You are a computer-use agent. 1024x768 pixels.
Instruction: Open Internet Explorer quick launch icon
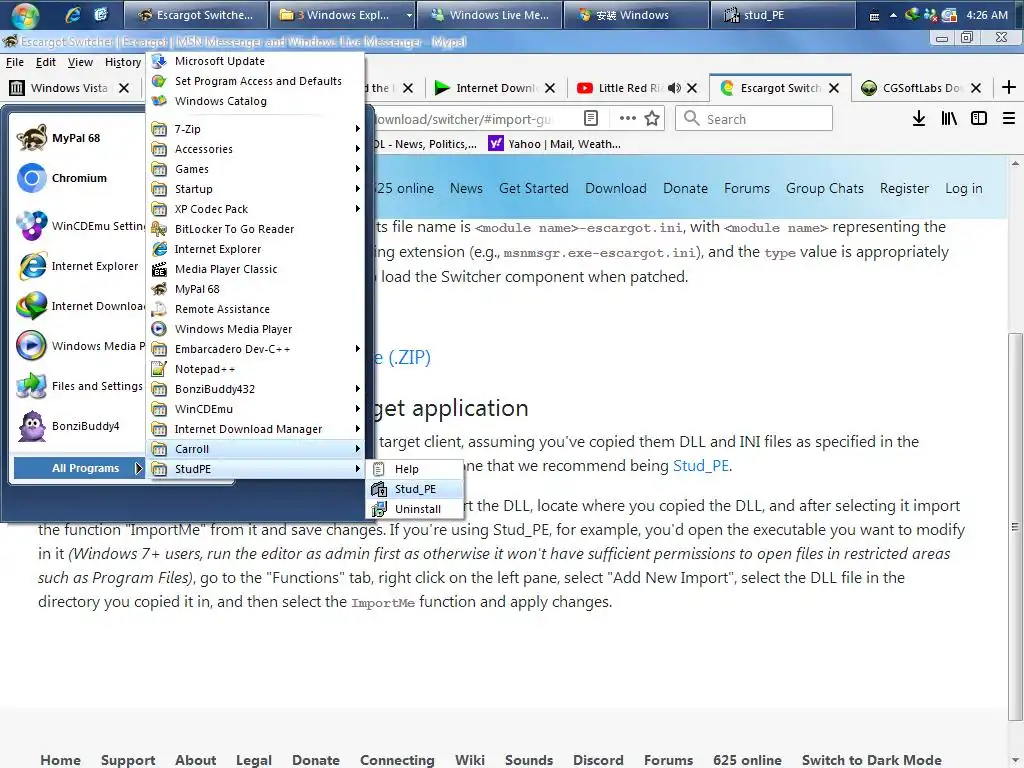pyautogui.click(x=72, y=14)
